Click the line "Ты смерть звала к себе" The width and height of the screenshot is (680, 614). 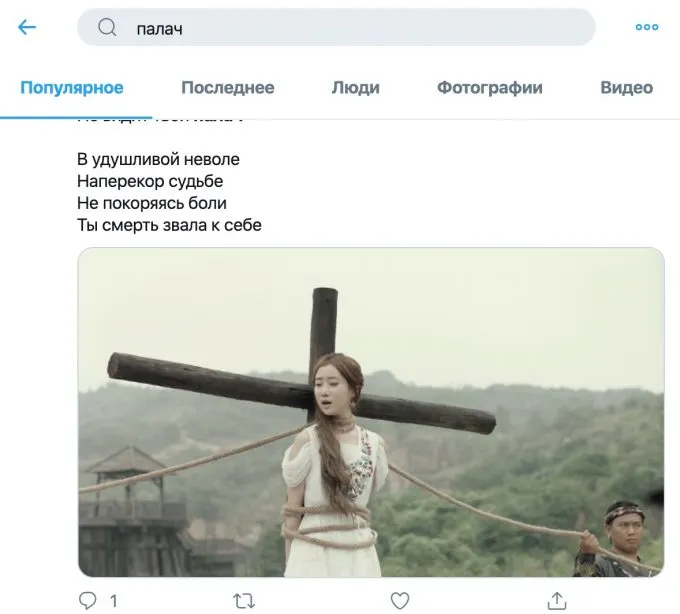(x=169, y=225)
